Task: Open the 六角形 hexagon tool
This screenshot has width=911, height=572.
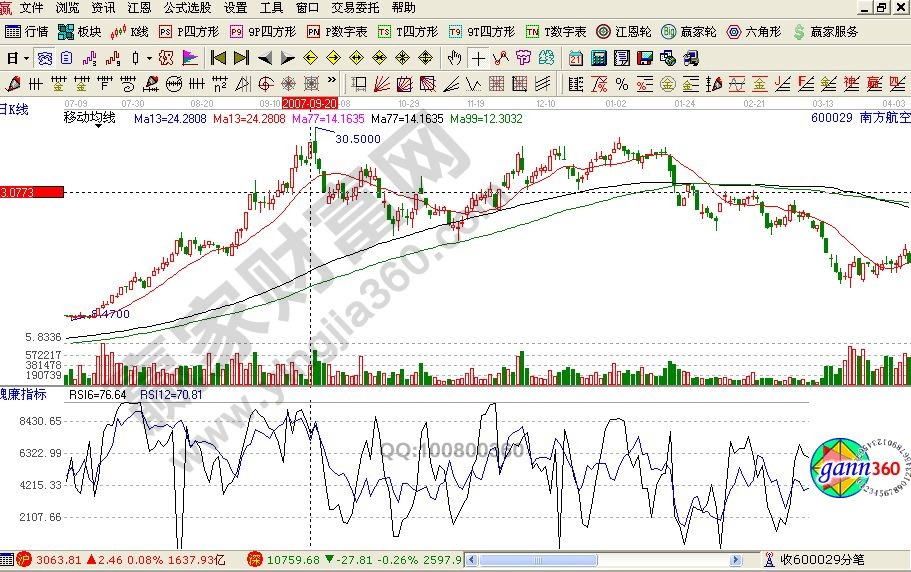Action: (756, 32)
